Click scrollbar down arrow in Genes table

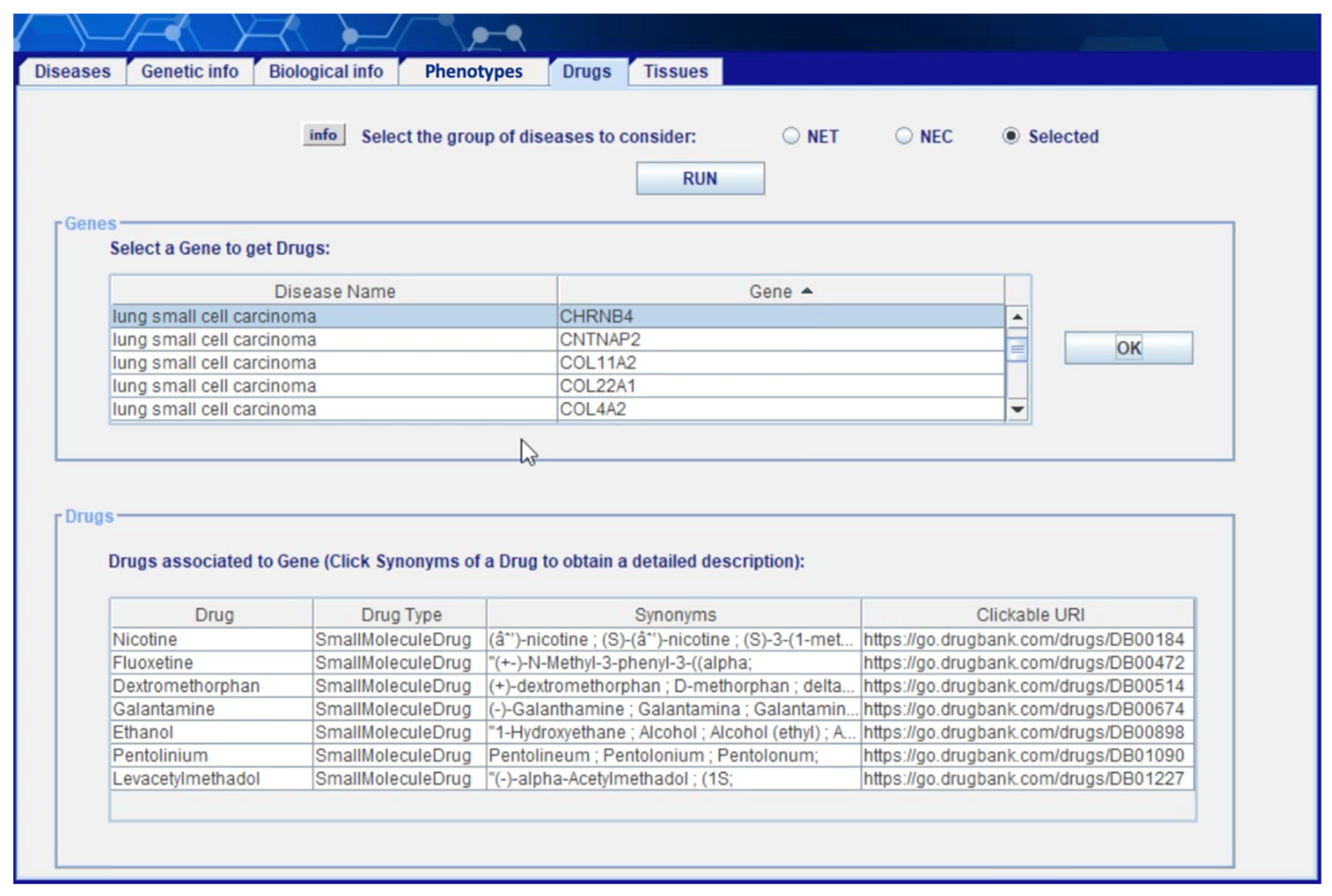point(1017,409)
